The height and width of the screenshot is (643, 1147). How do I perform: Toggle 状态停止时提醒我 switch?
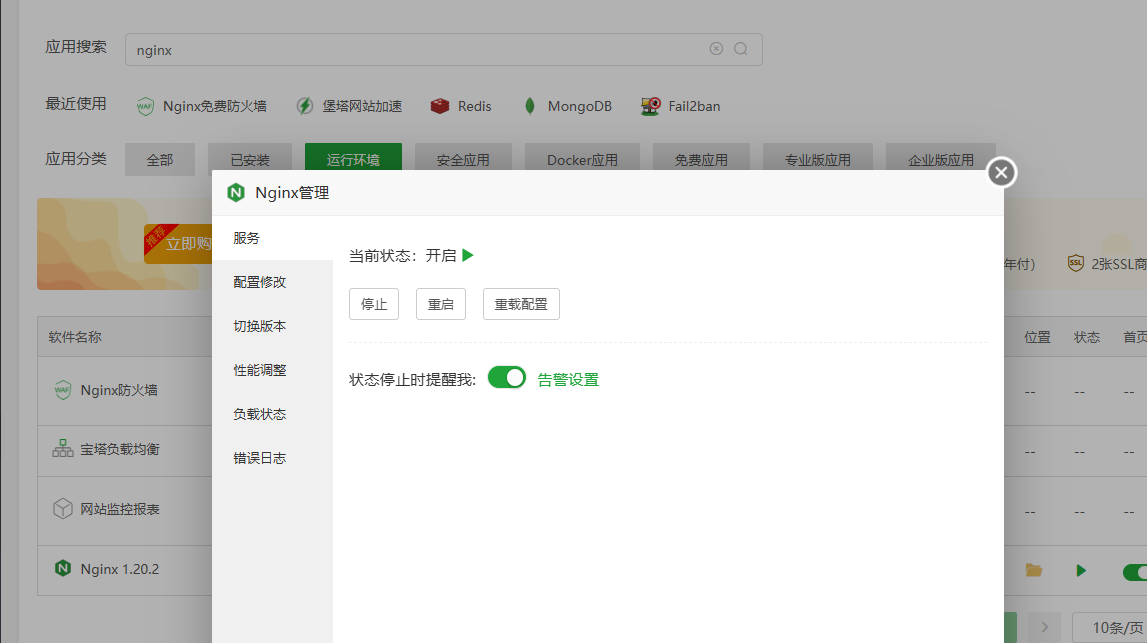click(507, 377)
